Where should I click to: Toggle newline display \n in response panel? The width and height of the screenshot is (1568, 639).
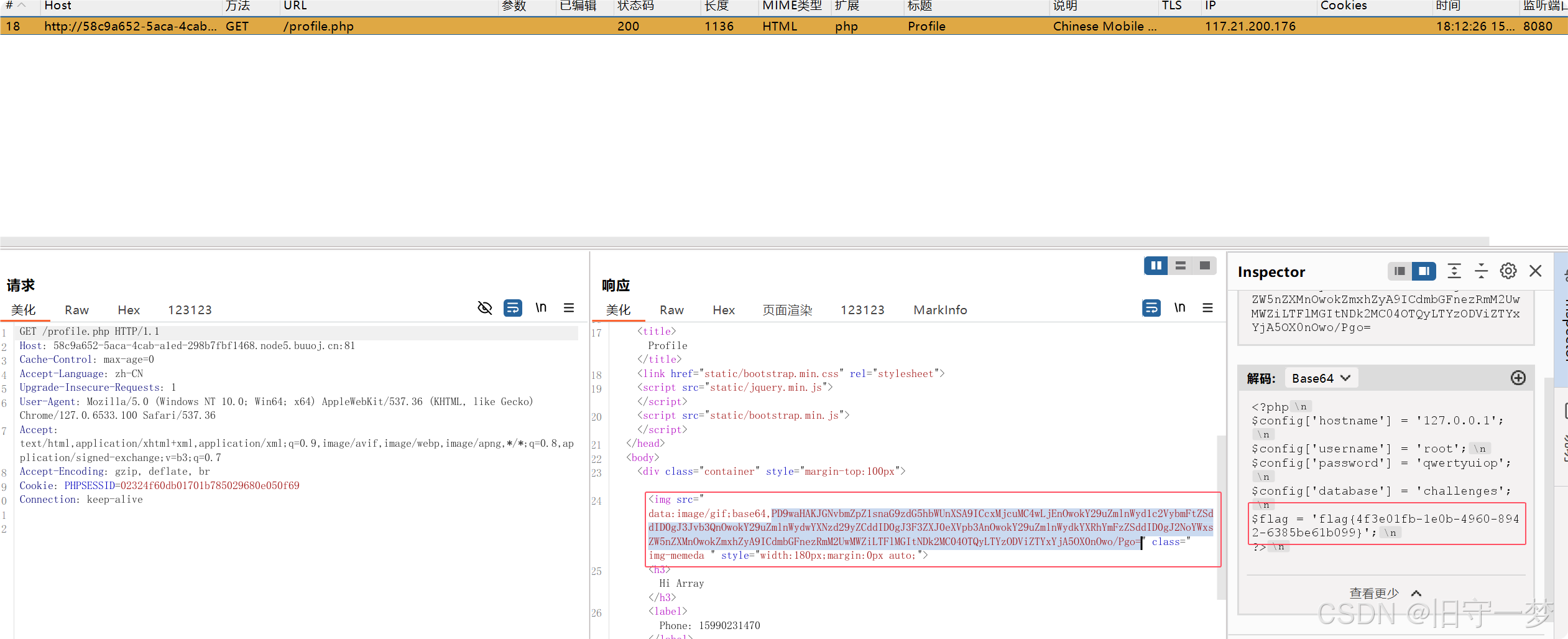[1179, 307]
